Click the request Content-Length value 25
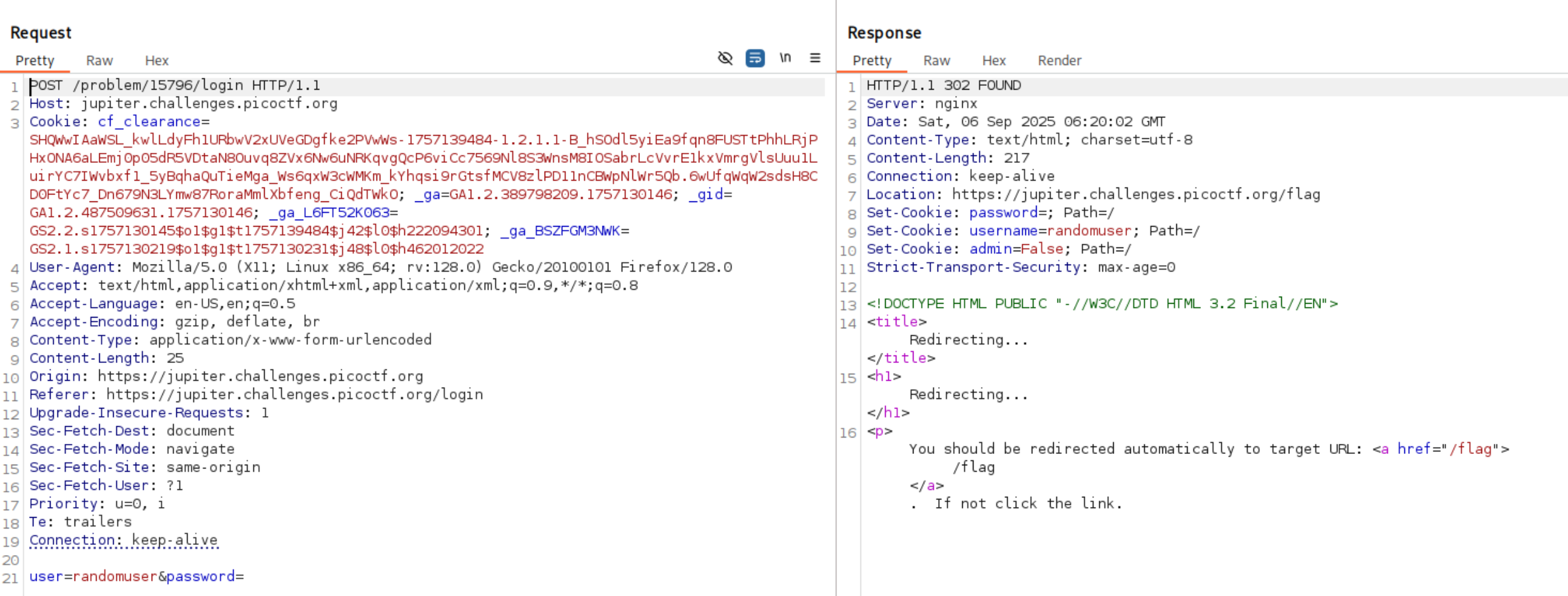The height and width of the screenshot is (596, 1568). pyautogui.click(x=175, y=358)
